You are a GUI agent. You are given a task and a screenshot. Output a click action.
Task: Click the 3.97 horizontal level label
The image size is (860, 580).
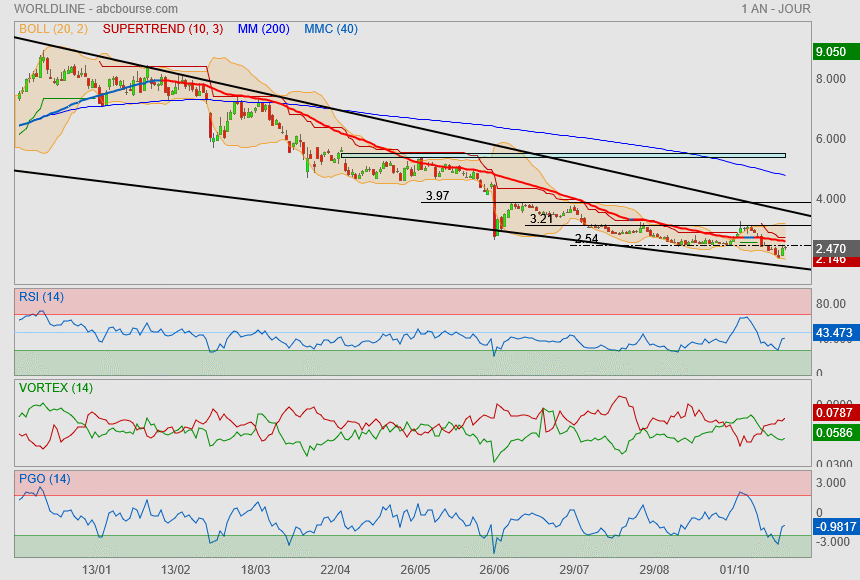pyautogui.click(x=437, y=196)
